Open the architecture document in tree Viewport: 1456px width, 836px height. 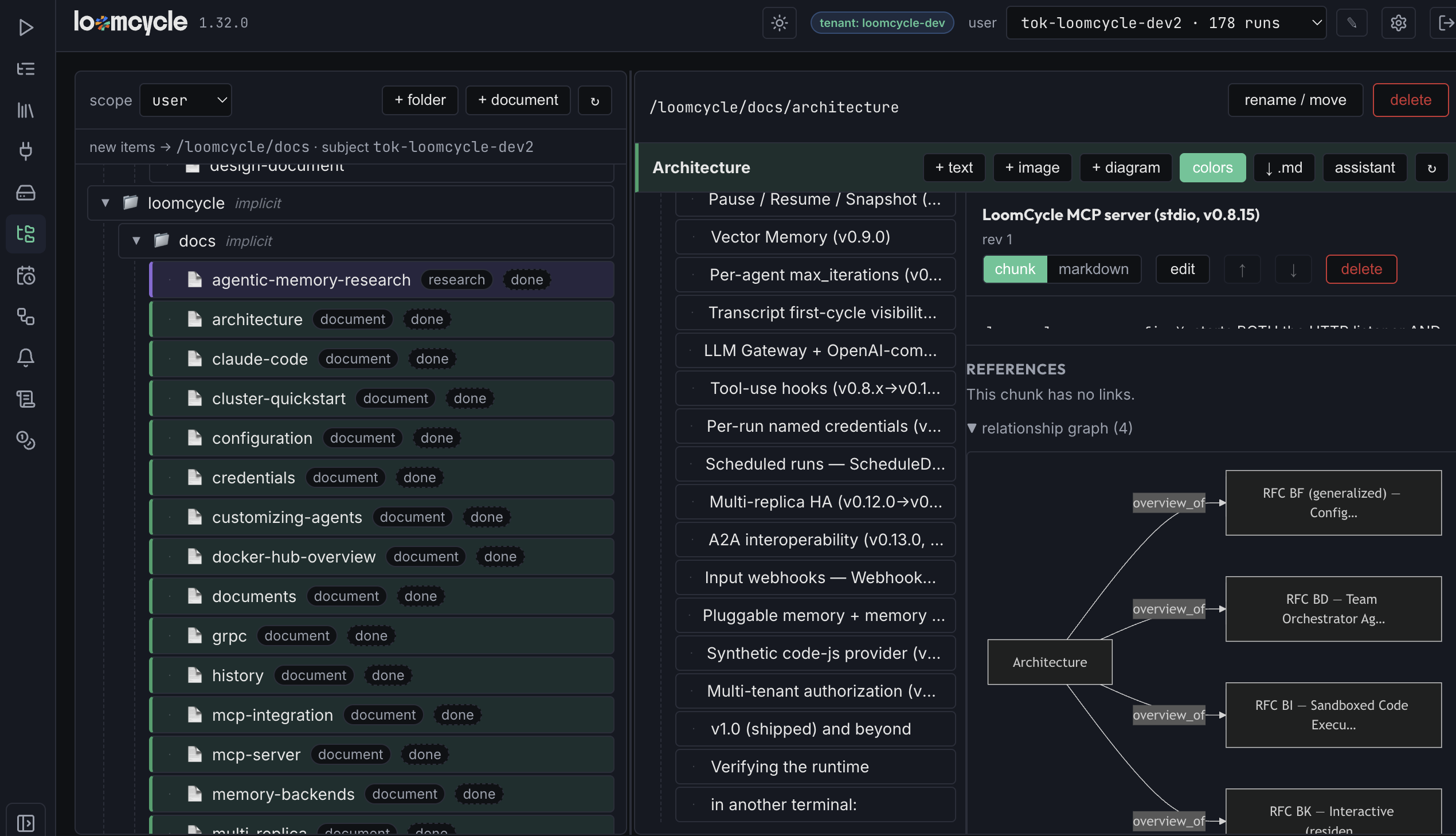382,319
